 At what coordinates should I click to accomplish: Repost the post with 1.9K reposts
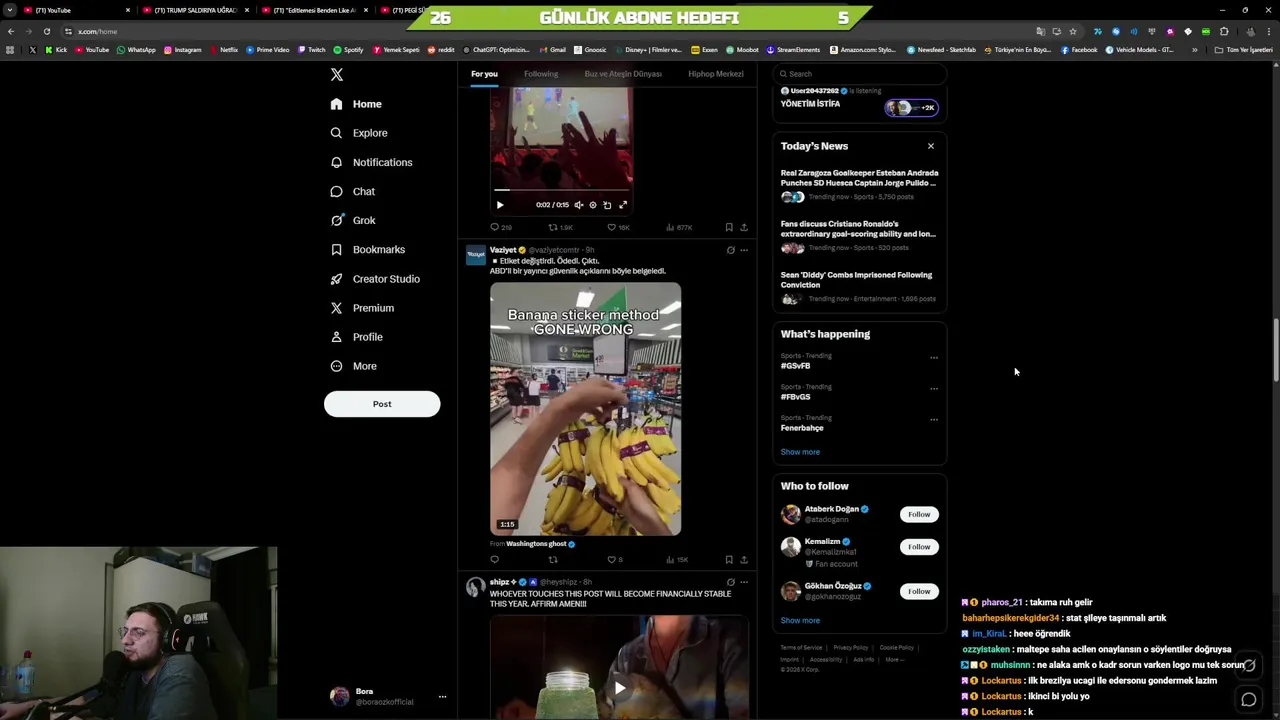point(560,227)
